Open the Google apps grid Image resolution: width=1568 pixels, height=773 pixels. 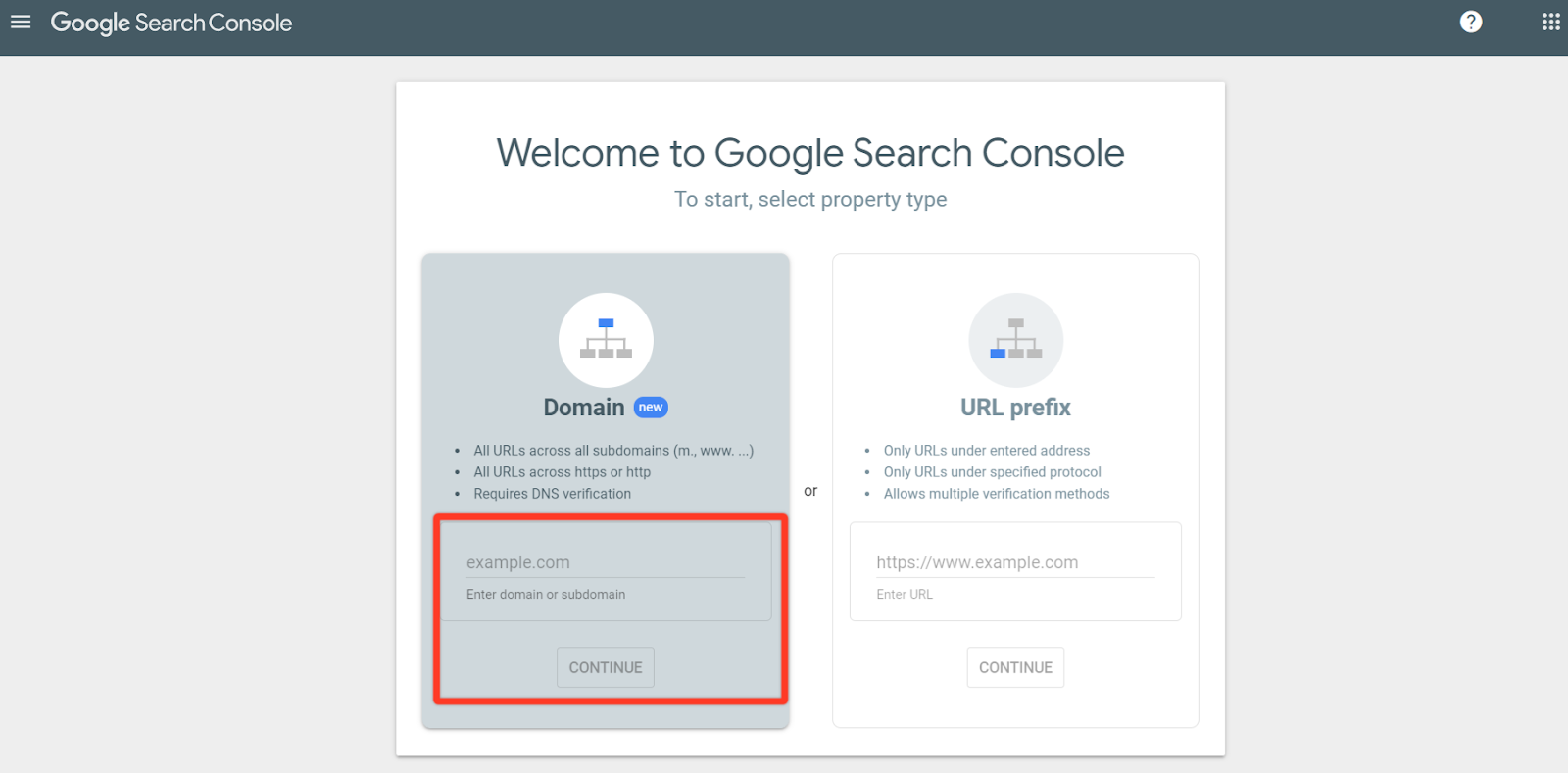[1551, 22]
